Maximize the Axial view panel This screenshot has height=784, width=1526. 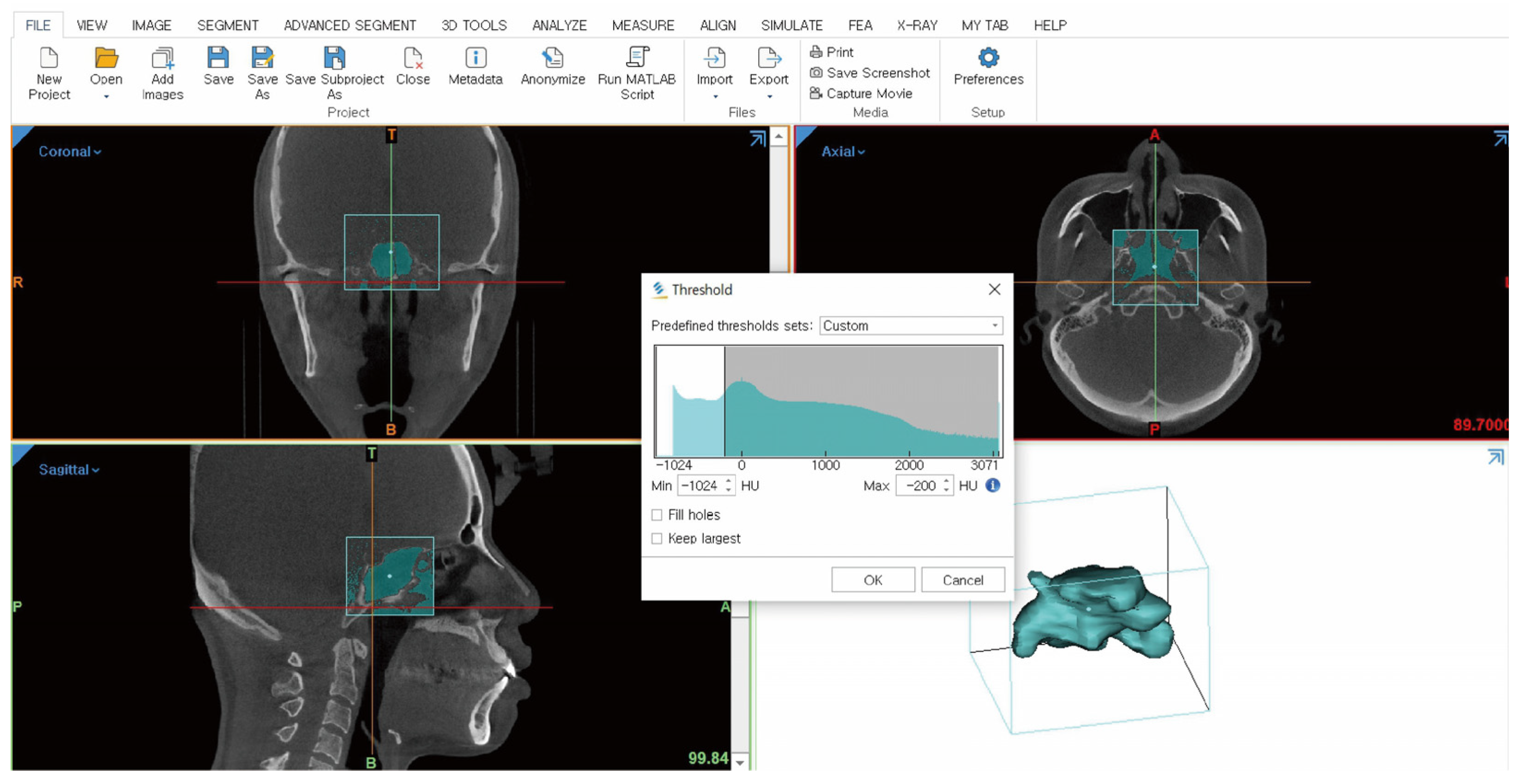coord(1501,138)
